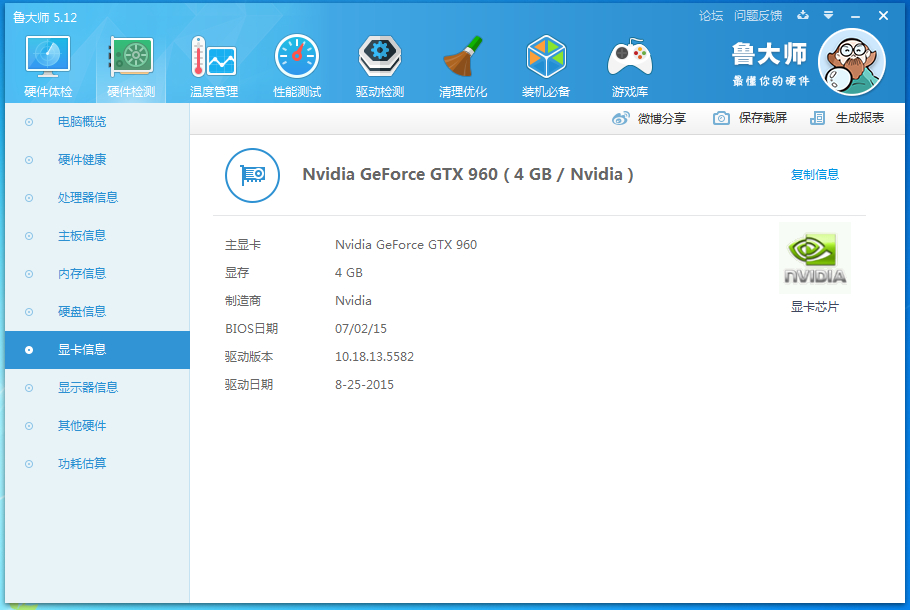This screenshot has height=610, width=910.
Task: Select 电脑概览 in the sidebar
Action: pos(98,122)
